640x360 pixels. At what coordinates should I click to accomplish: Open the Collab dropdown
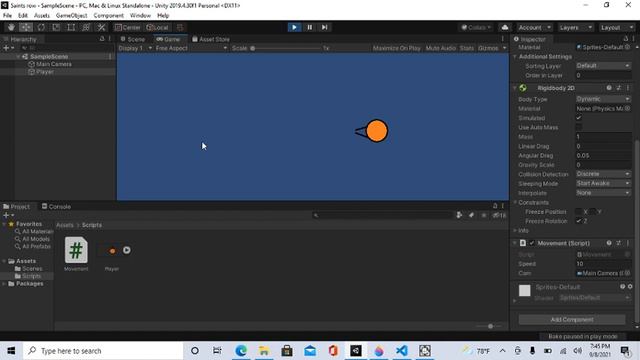tap(476, 27)
